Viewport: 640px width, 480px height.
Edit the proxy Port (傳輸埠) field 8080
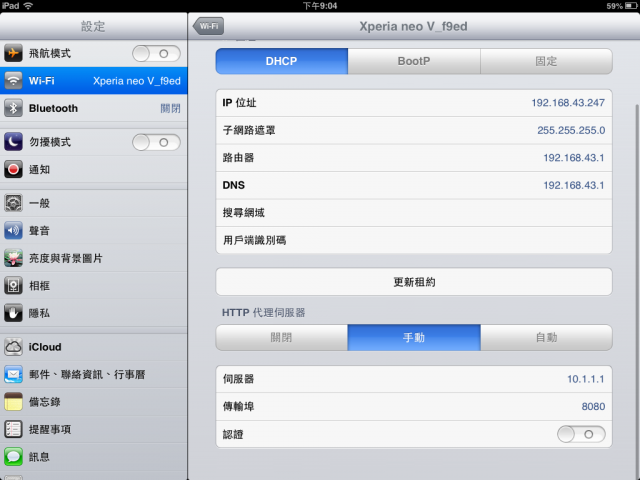[414, 407]
